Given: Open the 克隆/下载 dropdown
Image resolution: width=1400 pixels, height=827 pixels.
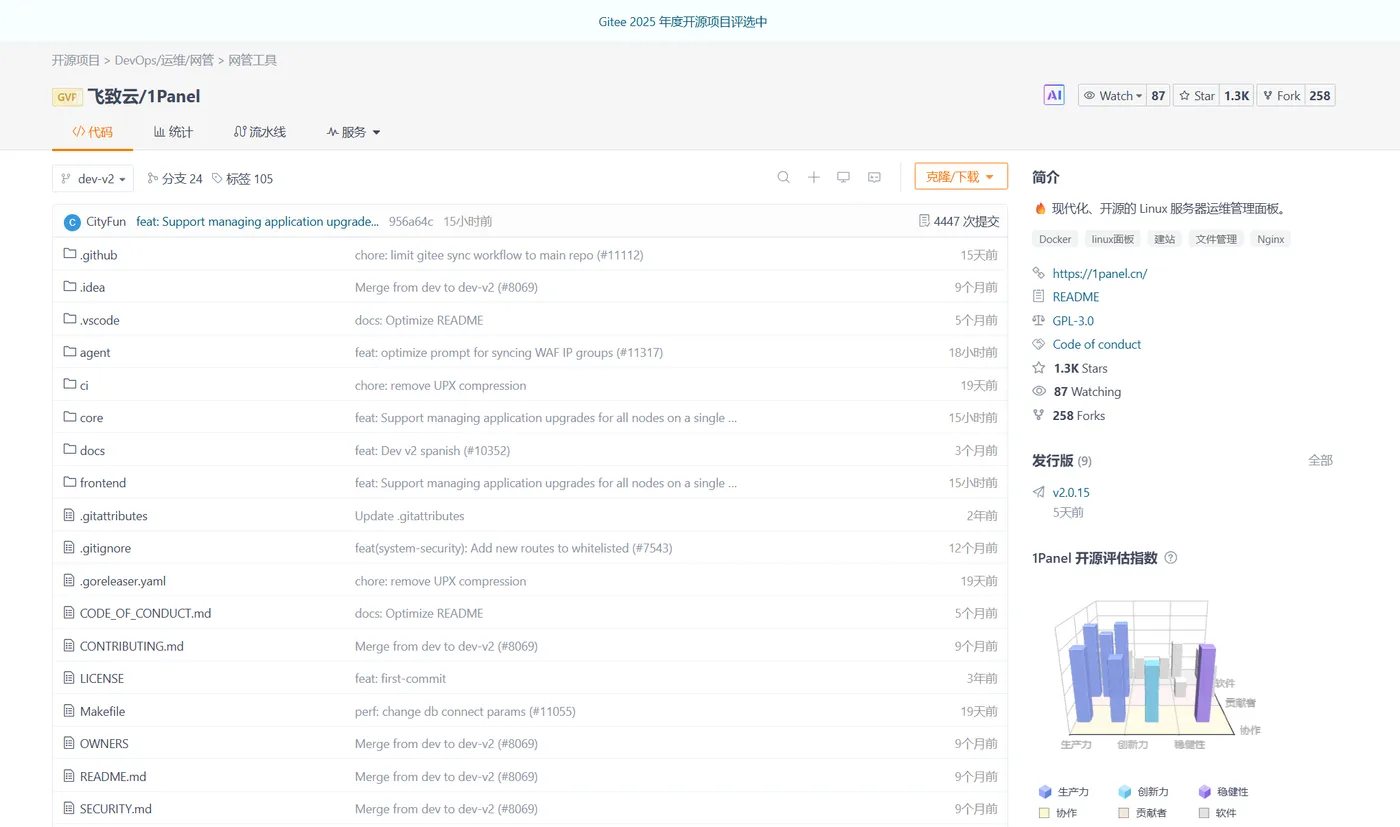Looking at the screenshot, I should (961, 176).
